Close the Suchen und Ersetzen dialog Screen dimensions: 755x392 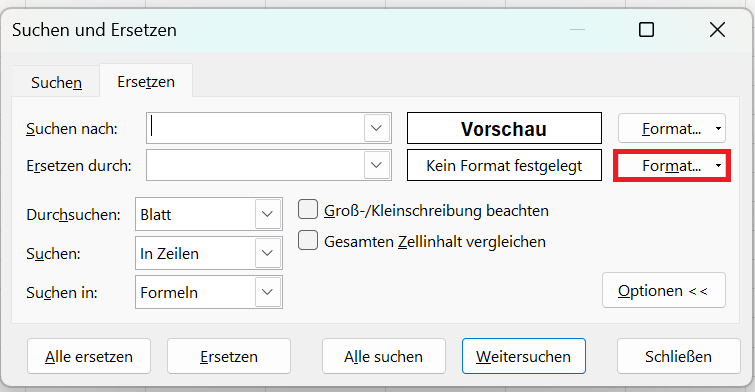[717, 30]
